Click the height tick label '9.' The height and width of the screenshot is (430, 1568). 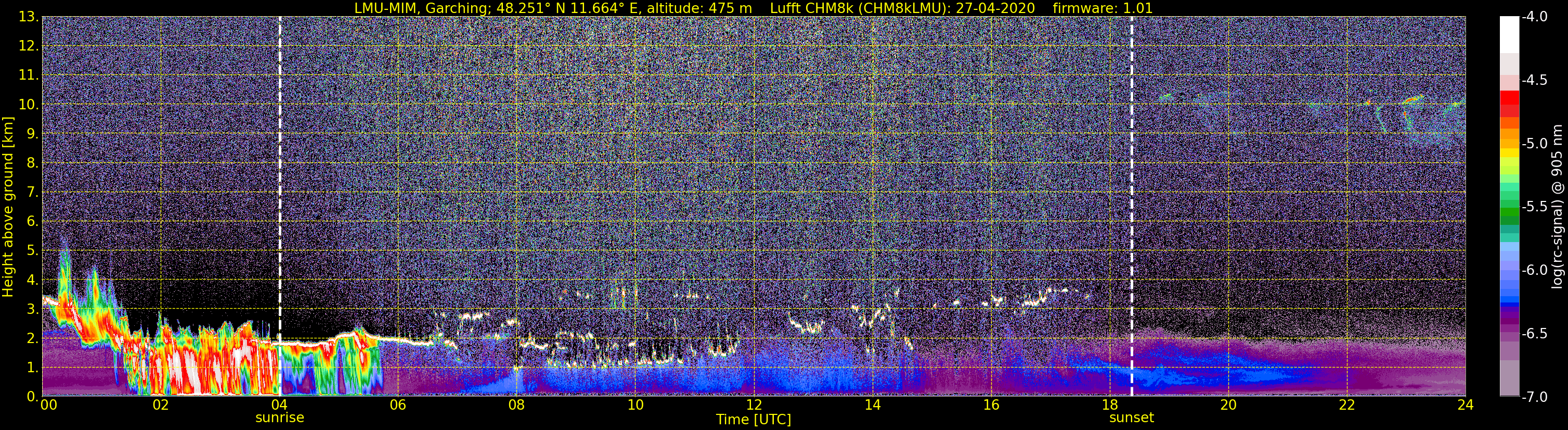(32, 134)
